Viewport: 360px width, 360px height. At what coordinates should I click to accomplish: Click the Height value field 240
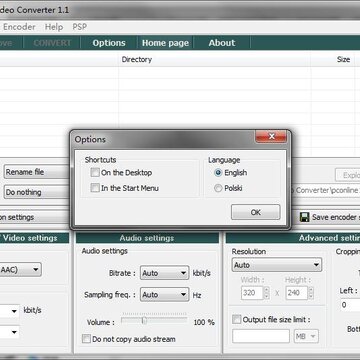(x=297, y=293)
